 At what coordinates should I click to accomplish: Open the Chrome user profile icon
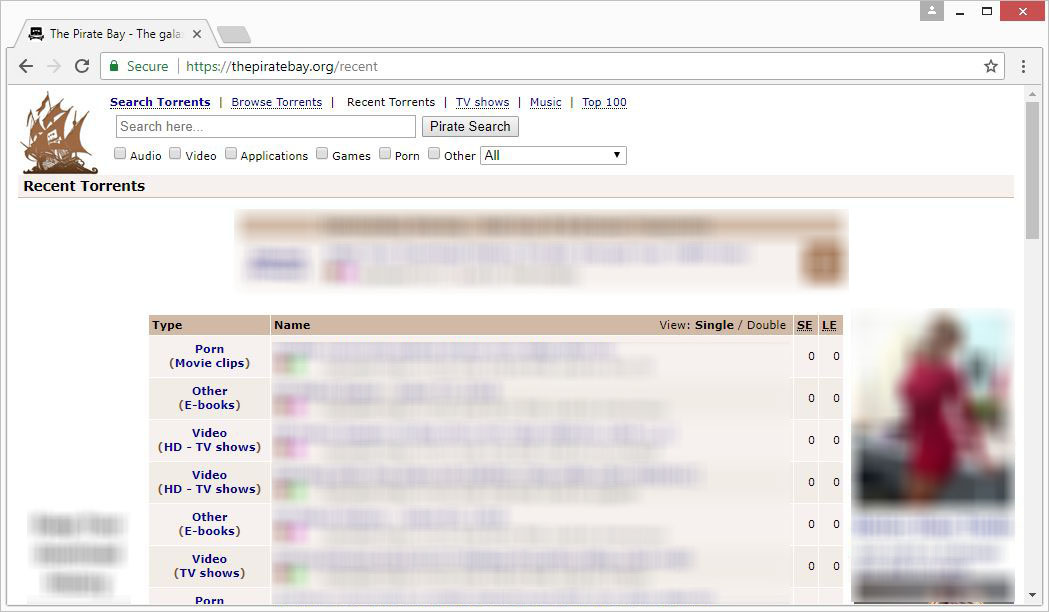click(x=932, y=11)
